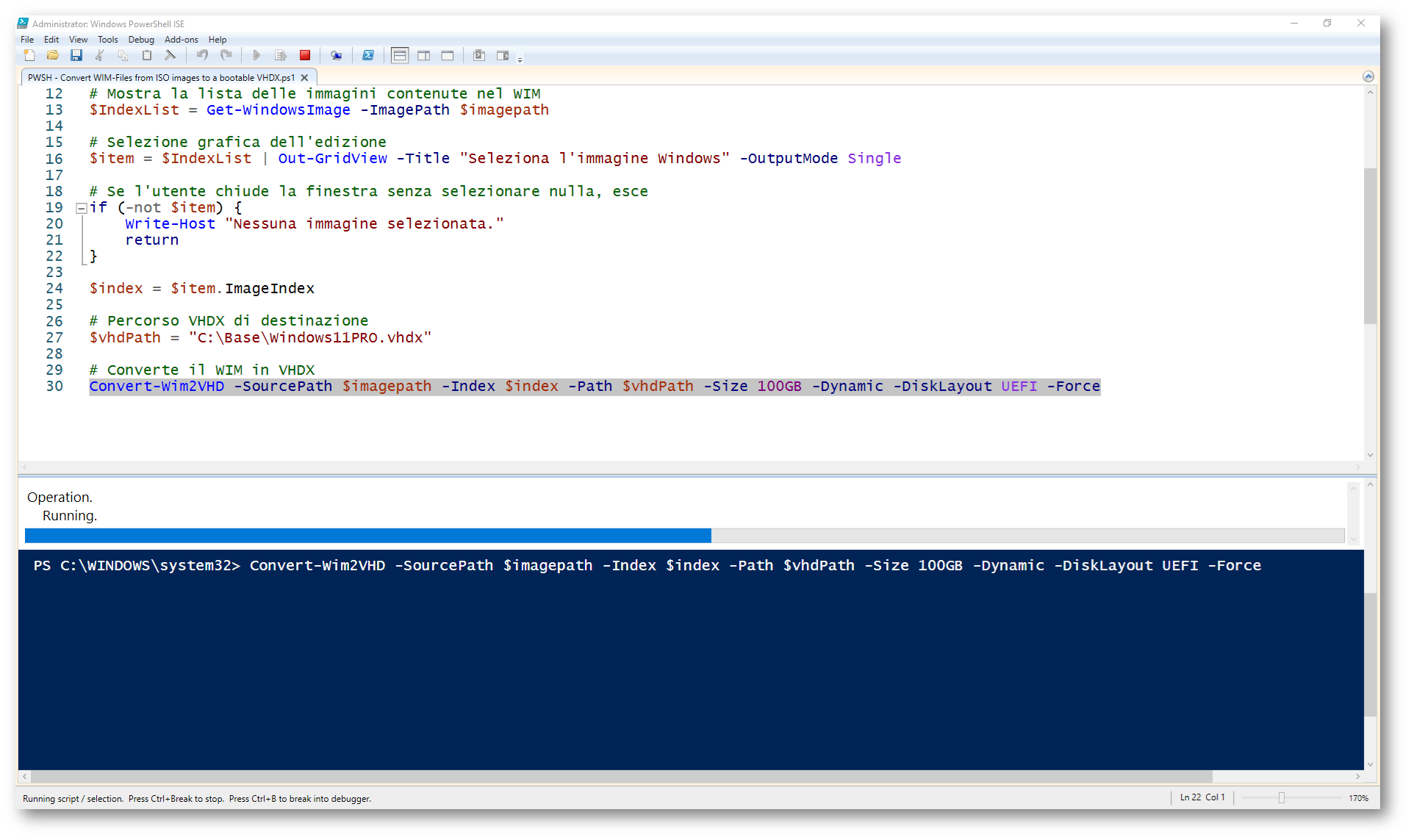The width and height of the screenshot is (1411, 840).
Task: Paste from clipboard toolbar icon
Action: [147, 55]
